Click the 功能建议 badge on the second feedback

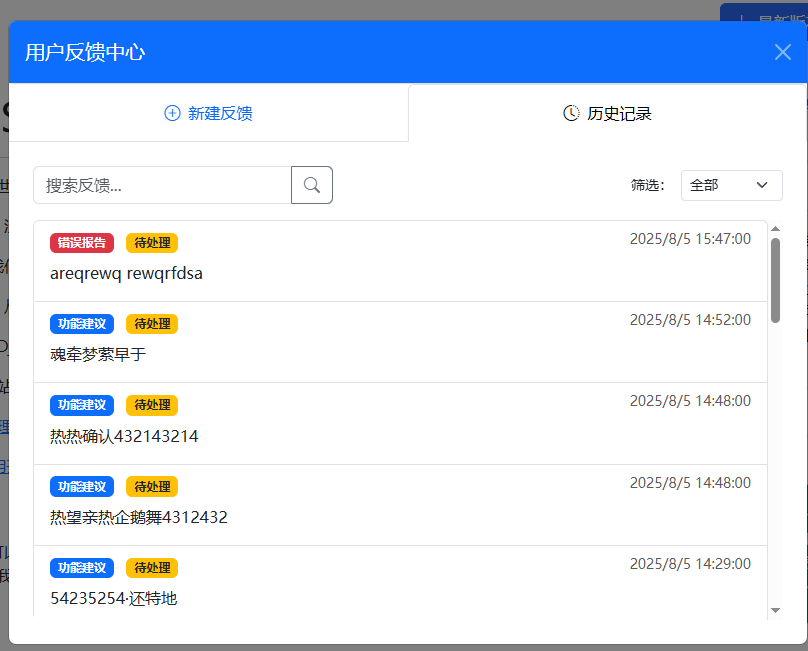tap(81, 323)
